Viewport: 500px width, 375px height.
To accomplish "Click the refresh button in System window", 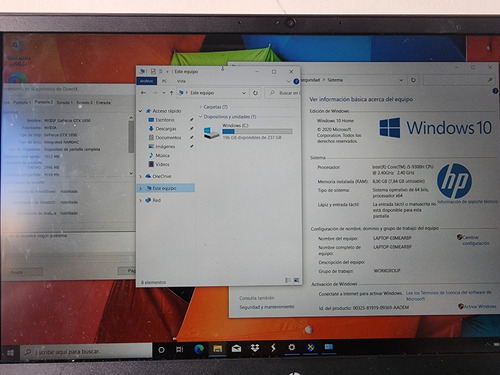I will coord(413,80).
